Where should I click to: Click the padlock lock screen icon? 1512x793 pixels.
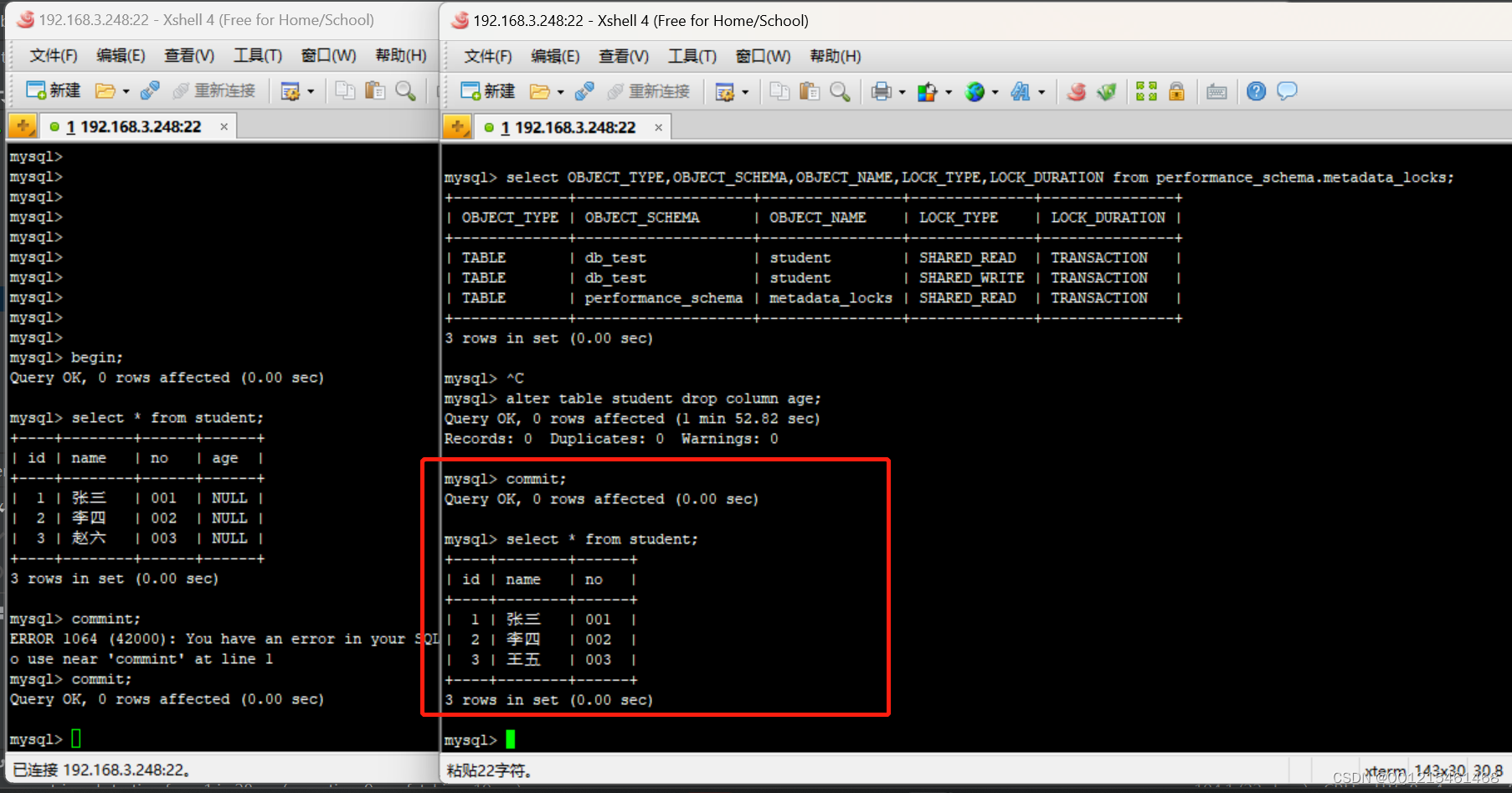[x=1176, y=91]
